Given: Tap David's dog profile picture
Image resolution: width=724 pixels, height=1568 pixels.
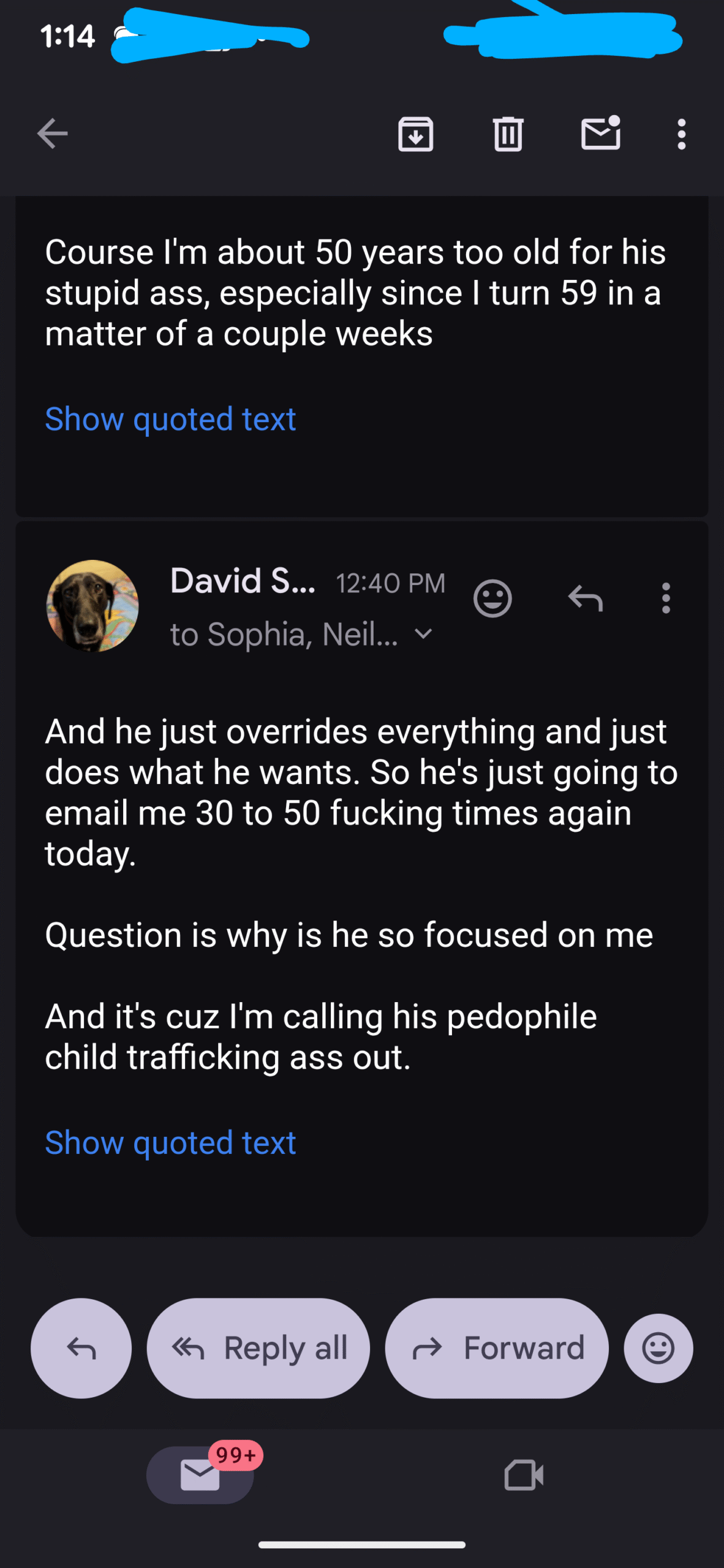Looking at the screenshot, I should pos(92,605).
